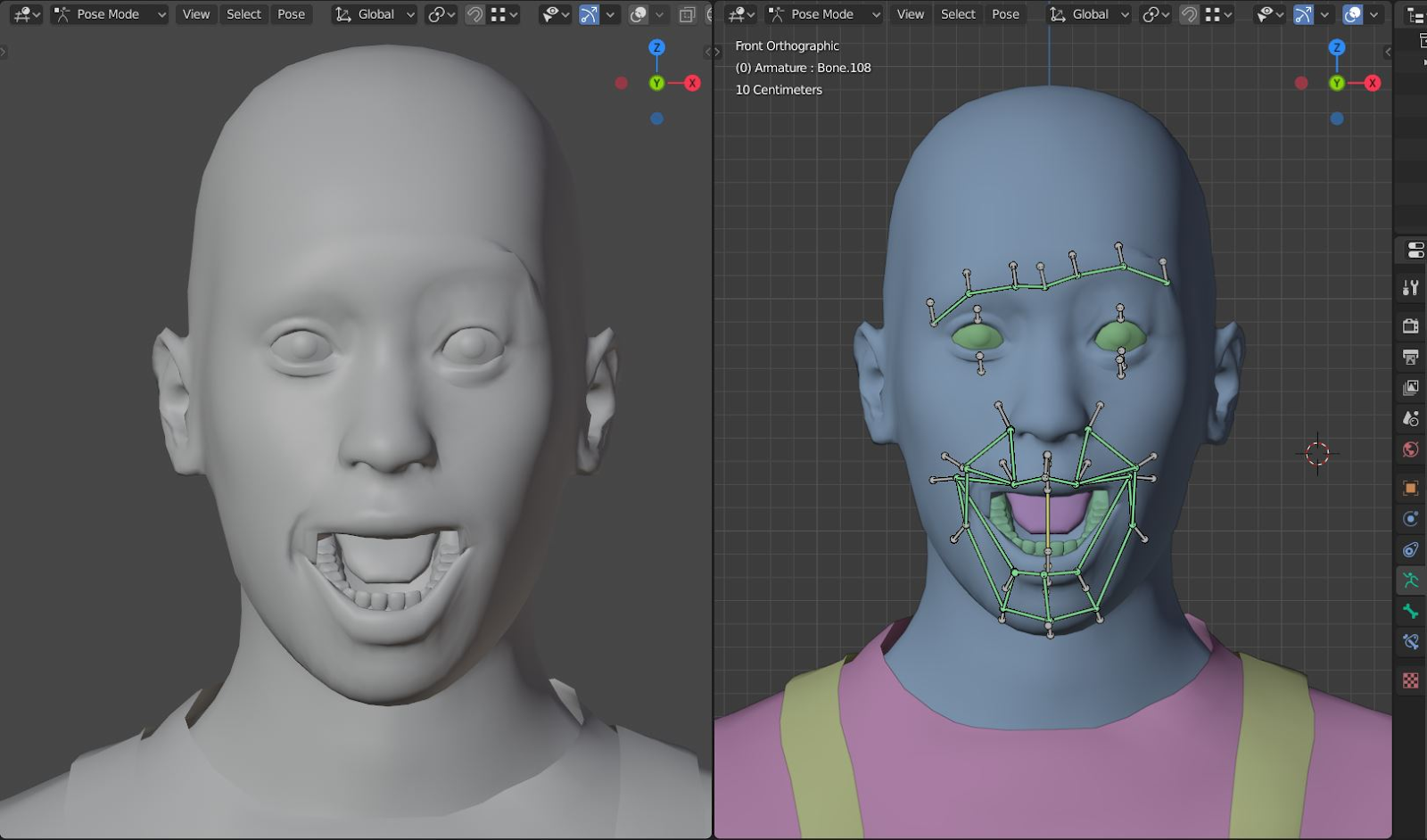Open the View menu in left viewport
1427x840 pixels.
tap(195, 14)
